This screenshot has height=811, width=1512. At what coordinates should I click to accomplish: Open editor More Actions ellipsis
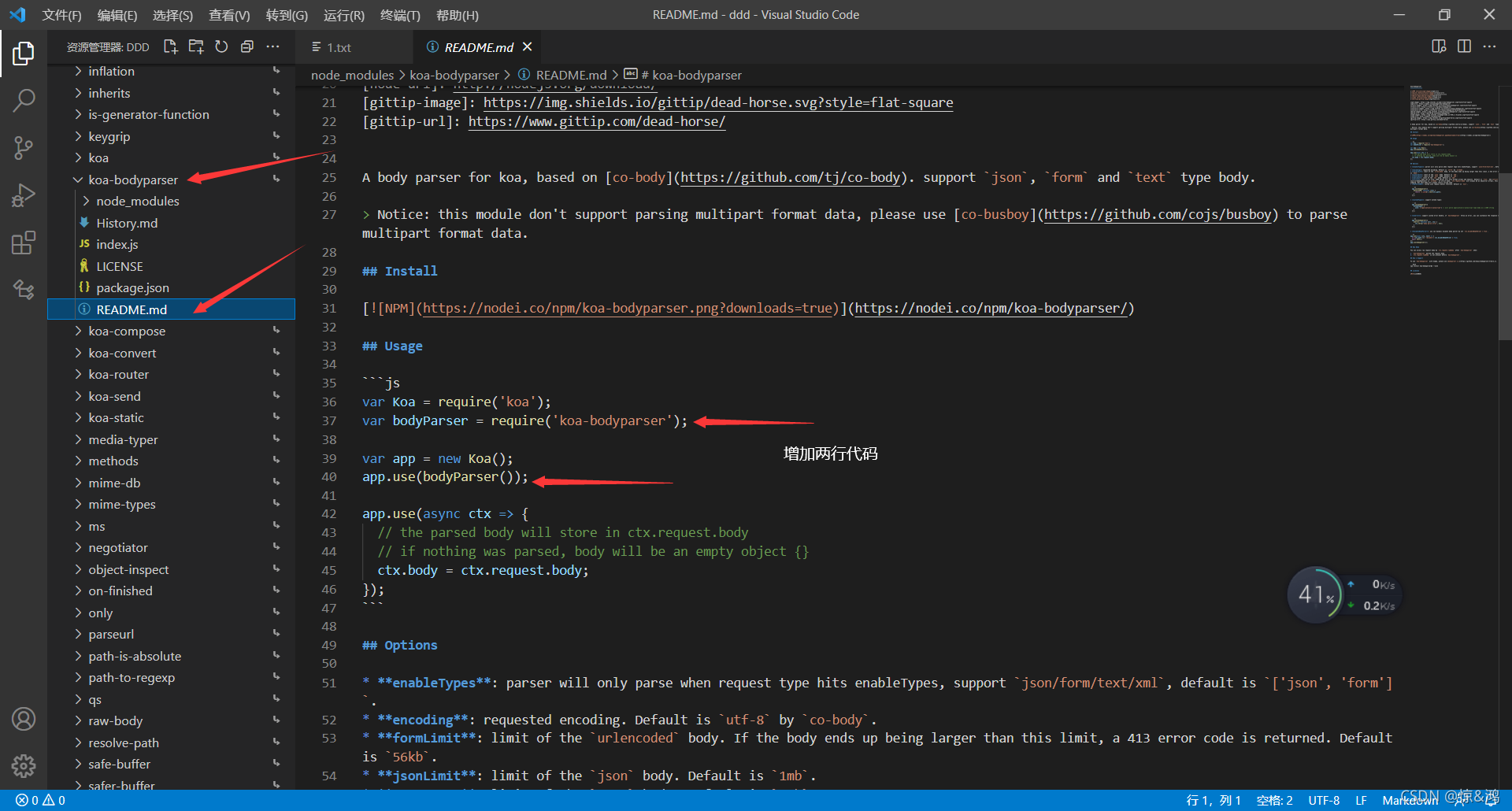1489,46
